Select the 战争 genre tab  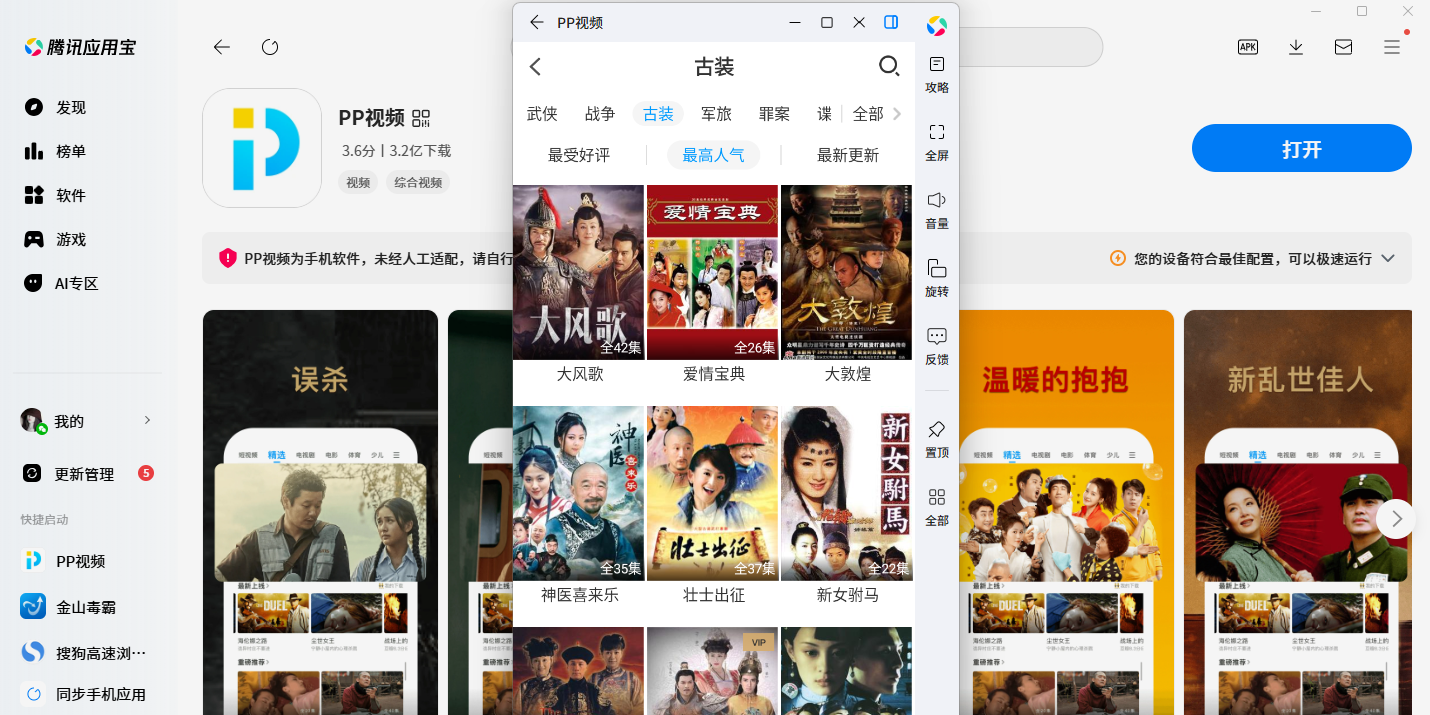[x=600, y=114]
